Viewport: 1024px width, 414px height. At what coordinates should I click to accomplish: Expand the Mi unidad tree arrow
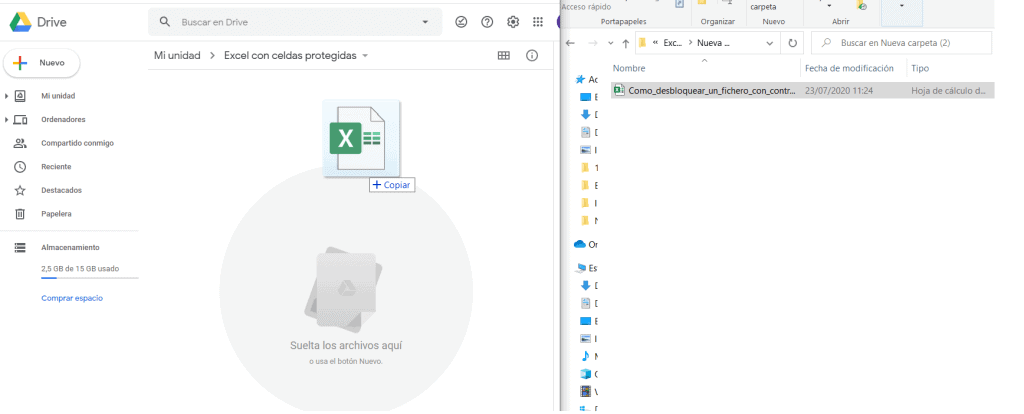7,96
